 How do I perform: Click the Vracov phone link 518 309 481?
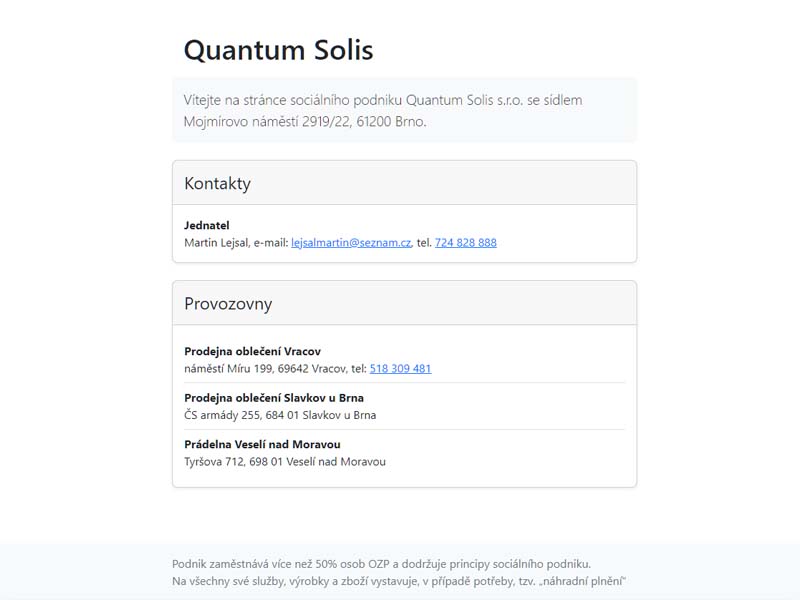pyautogui.click(x=401, y=368)
